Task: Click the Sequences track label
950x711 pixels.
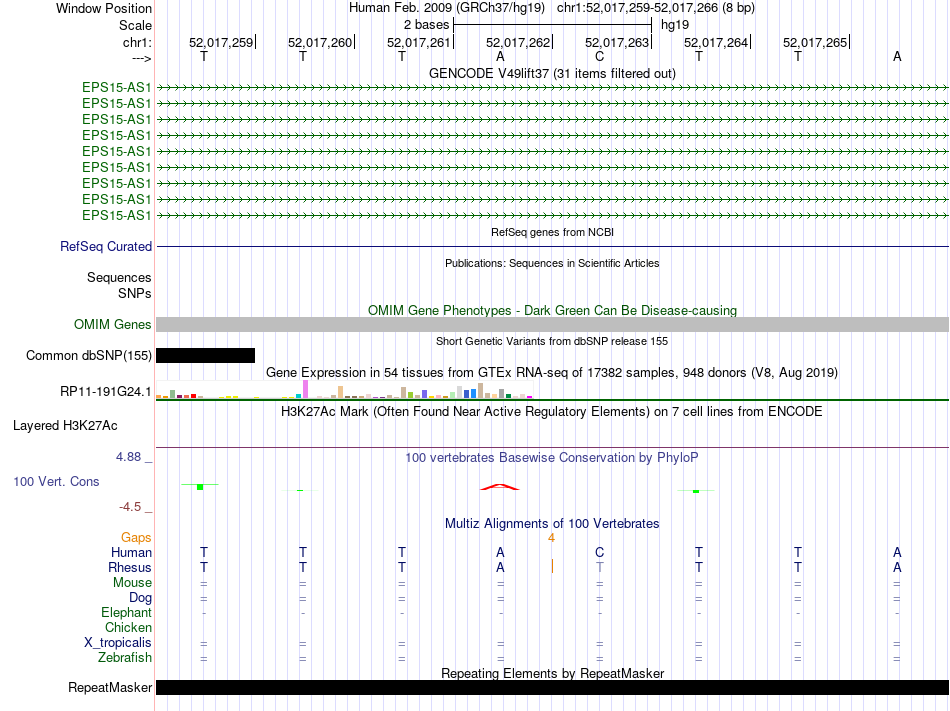Action: tap(119, 277)
